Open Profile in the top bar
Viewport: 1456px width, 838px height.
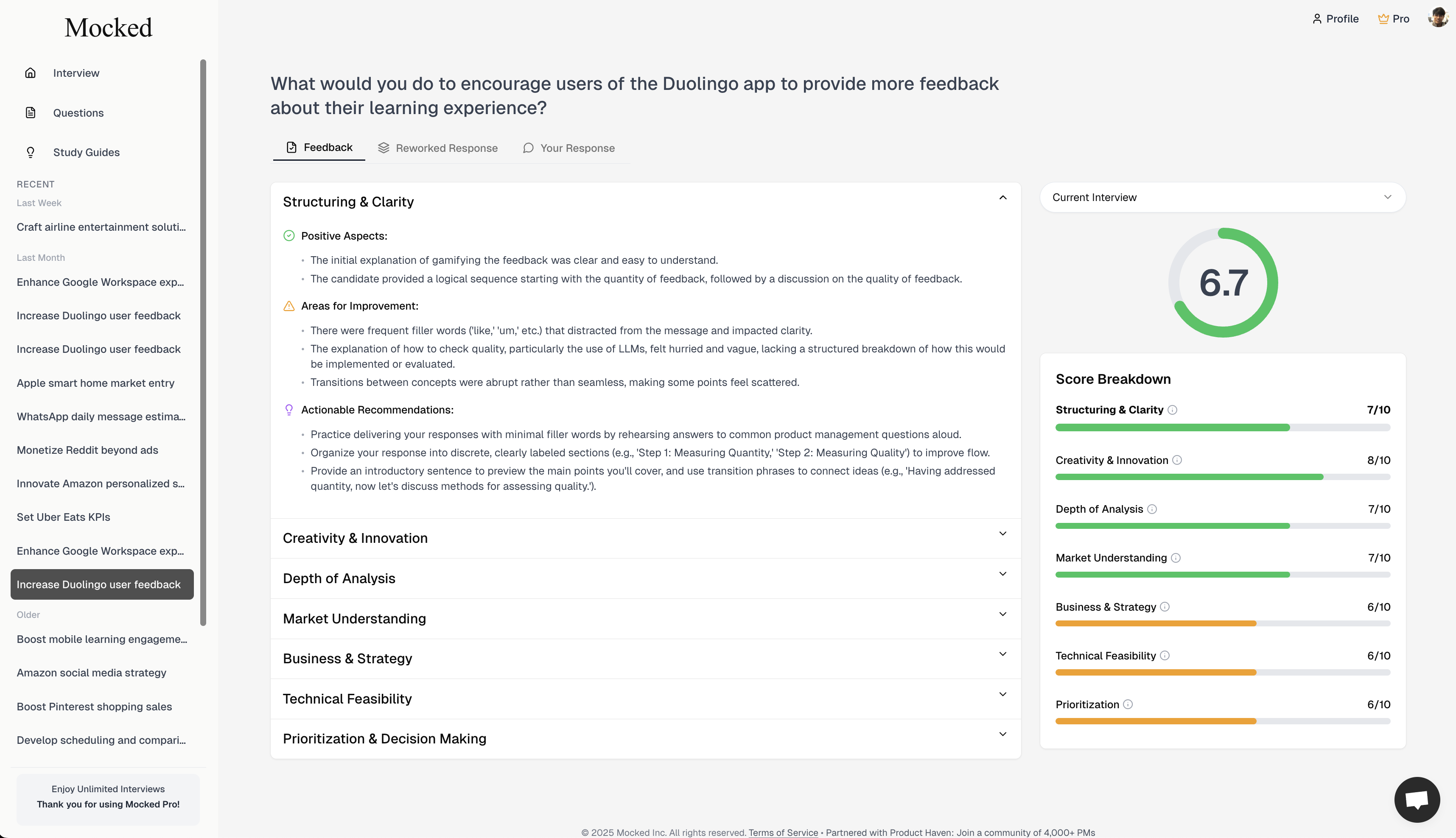point(1335,19)
